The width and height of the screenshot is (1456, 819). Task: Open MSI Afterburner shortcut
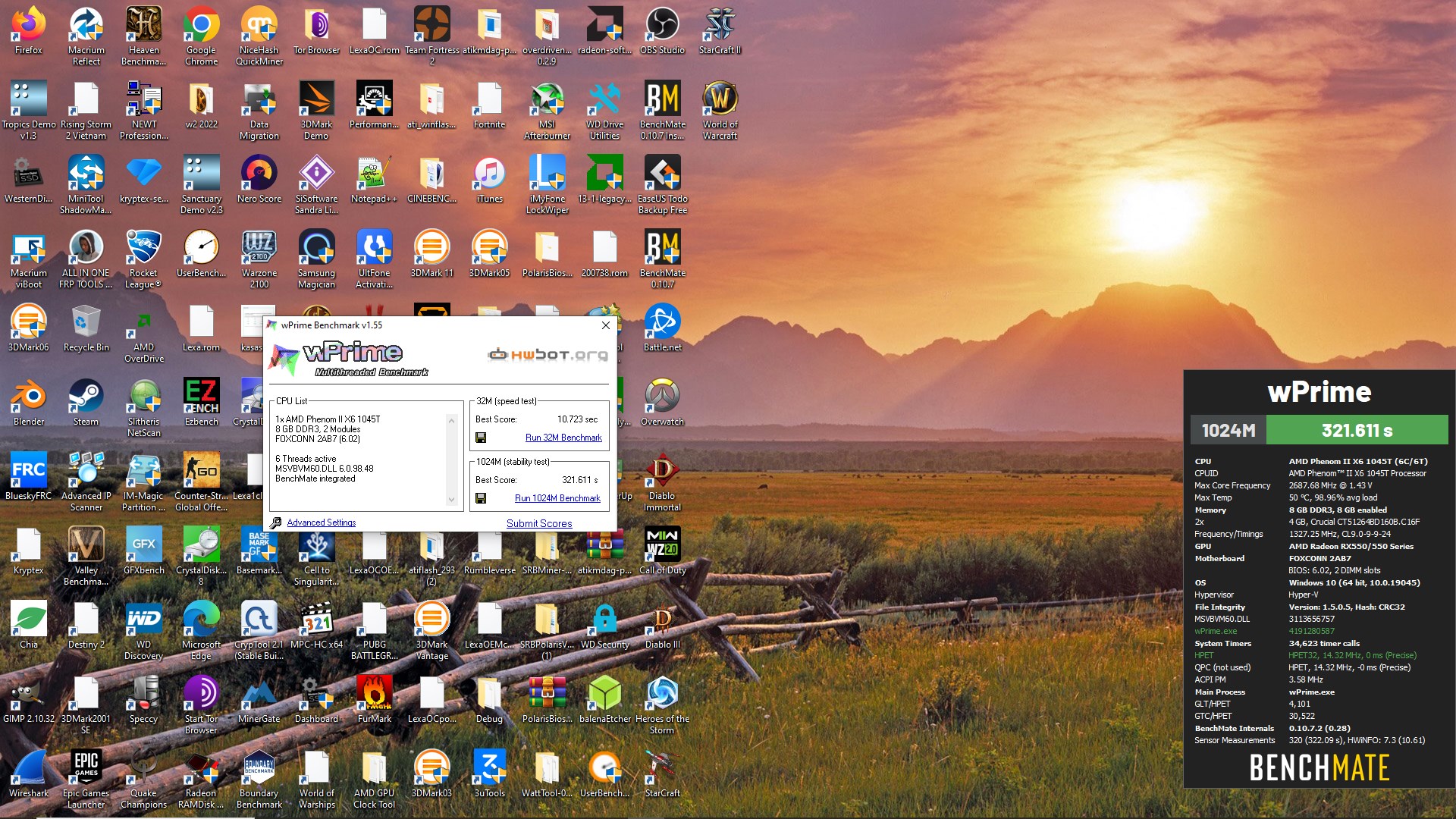point(547,110)
